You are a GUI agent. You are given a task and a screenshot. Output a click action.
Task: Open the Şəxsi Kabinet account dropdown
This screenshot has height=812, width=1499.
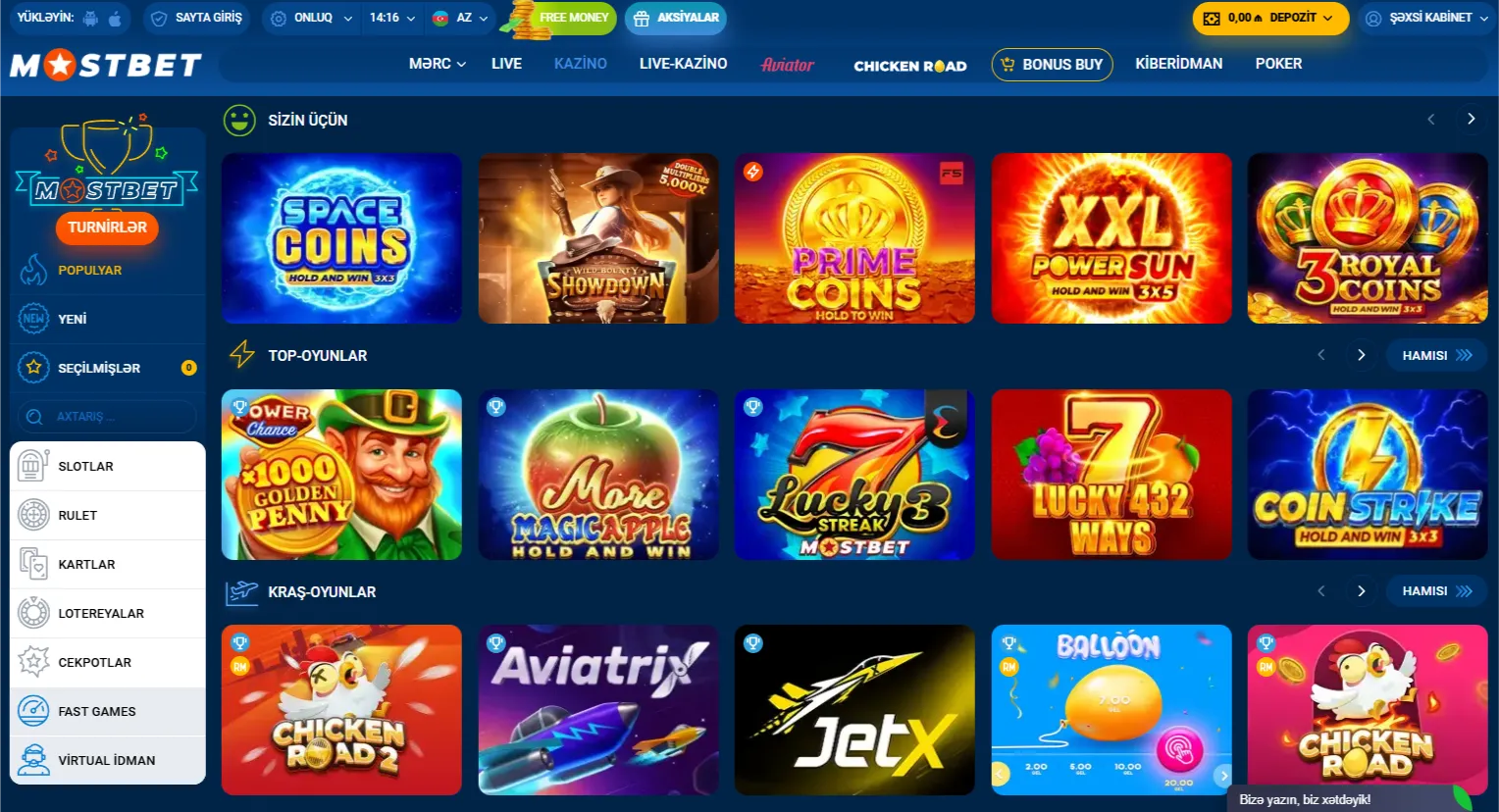[x=1426, y=18]
